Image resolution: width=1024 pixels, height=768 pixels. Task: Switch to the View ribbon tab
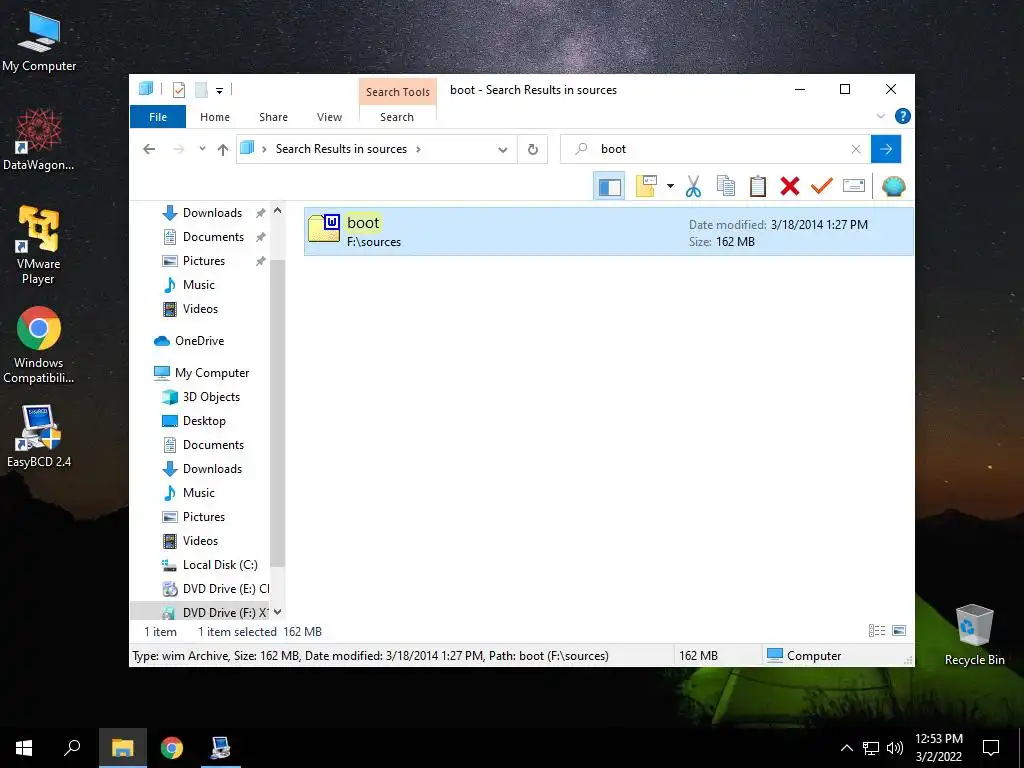tap(329, 117)
